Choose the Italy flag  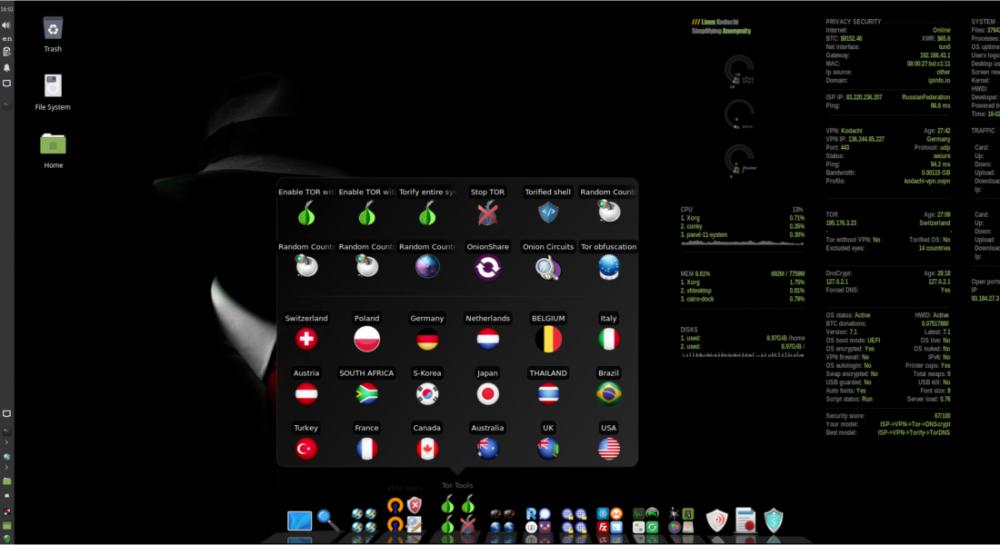(608, 339)
